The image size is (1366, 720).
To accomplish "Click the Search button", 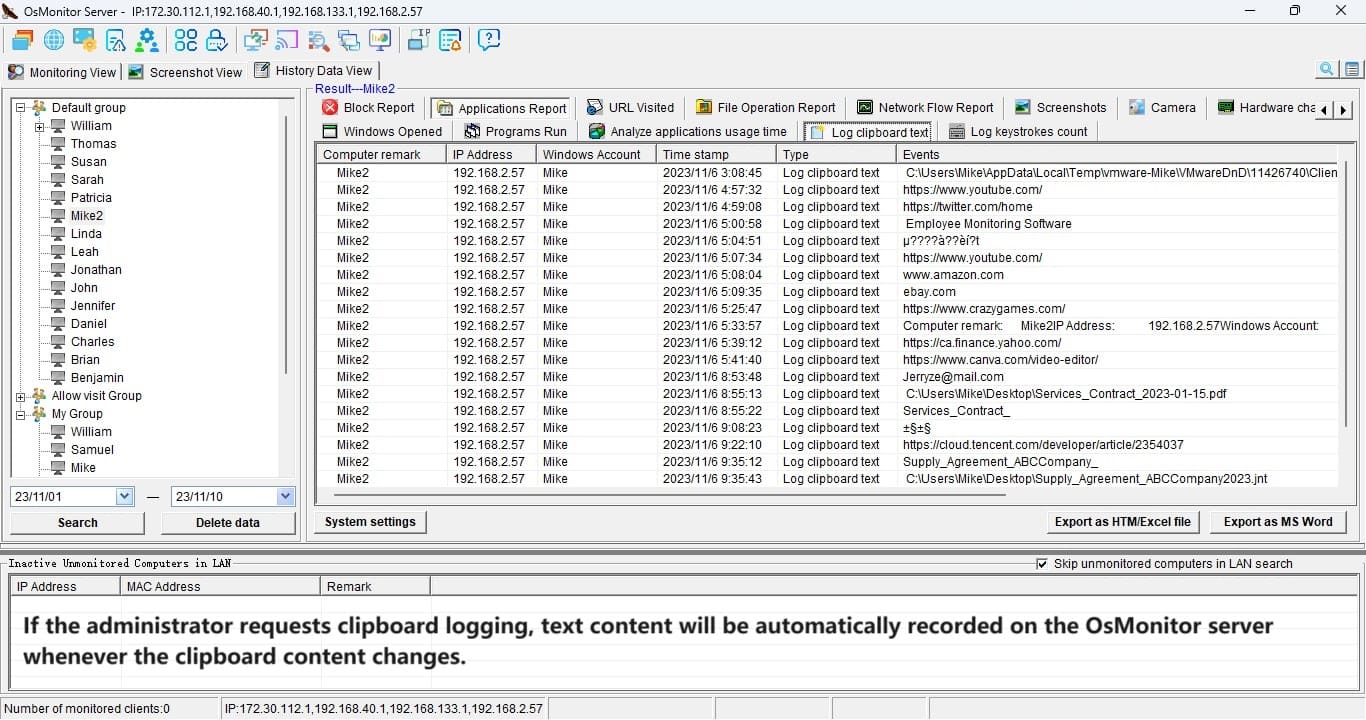I will click(78, 522).
